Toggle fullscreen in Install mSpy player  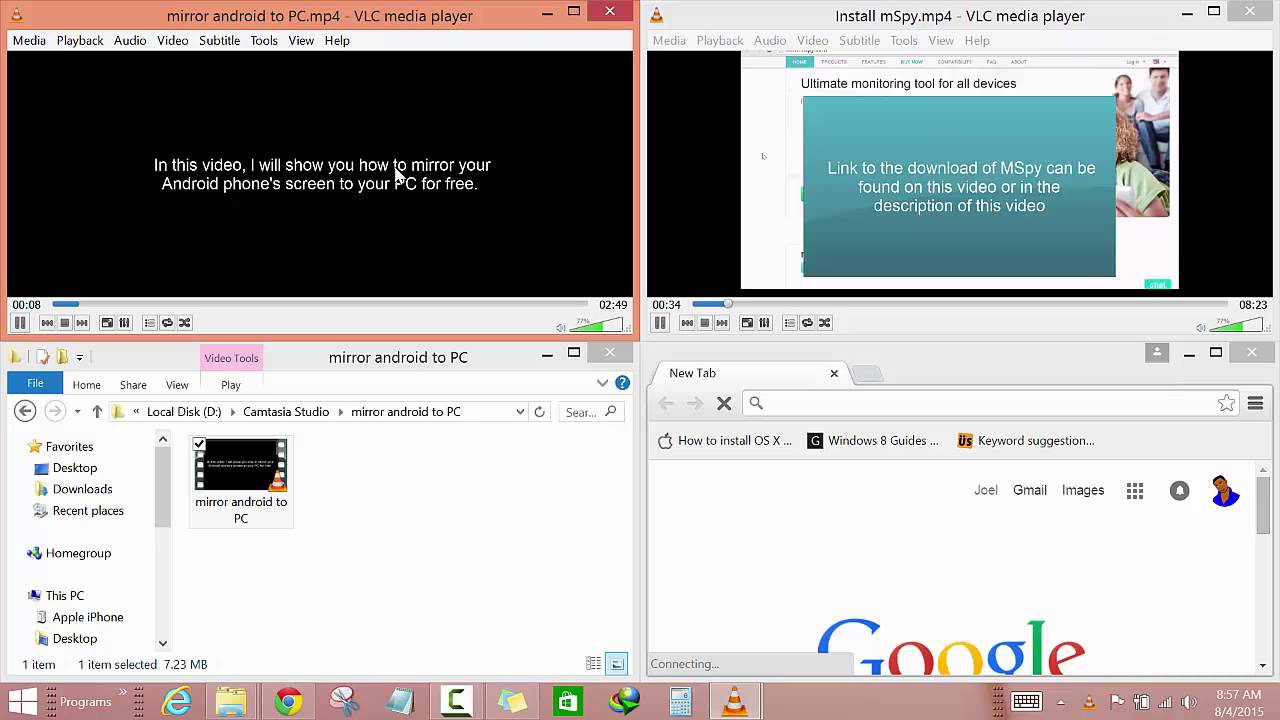pyautogui.click(x=747, y=323)
